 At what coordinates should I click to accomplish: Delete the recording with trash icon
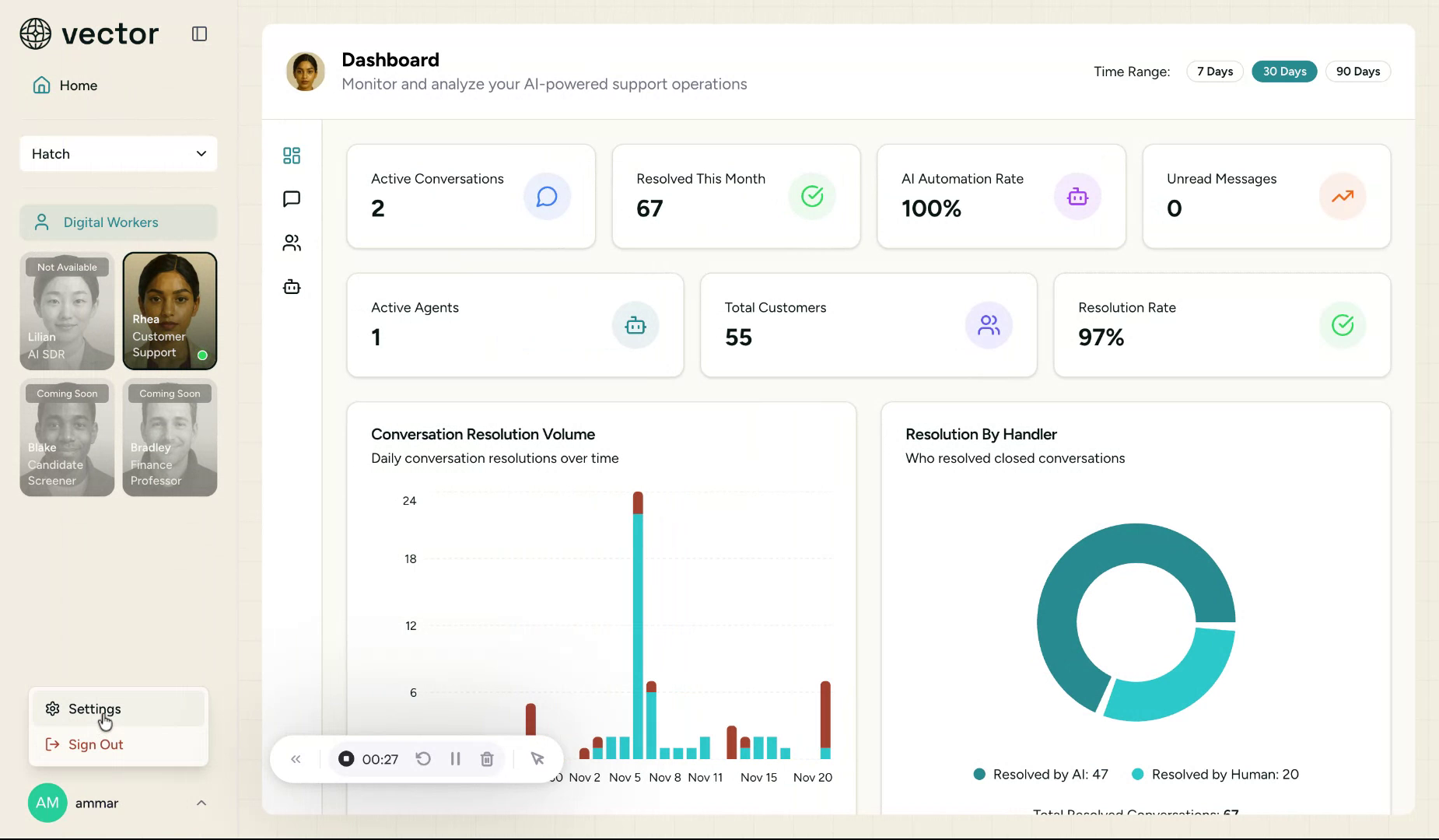(x=487, y=759)
